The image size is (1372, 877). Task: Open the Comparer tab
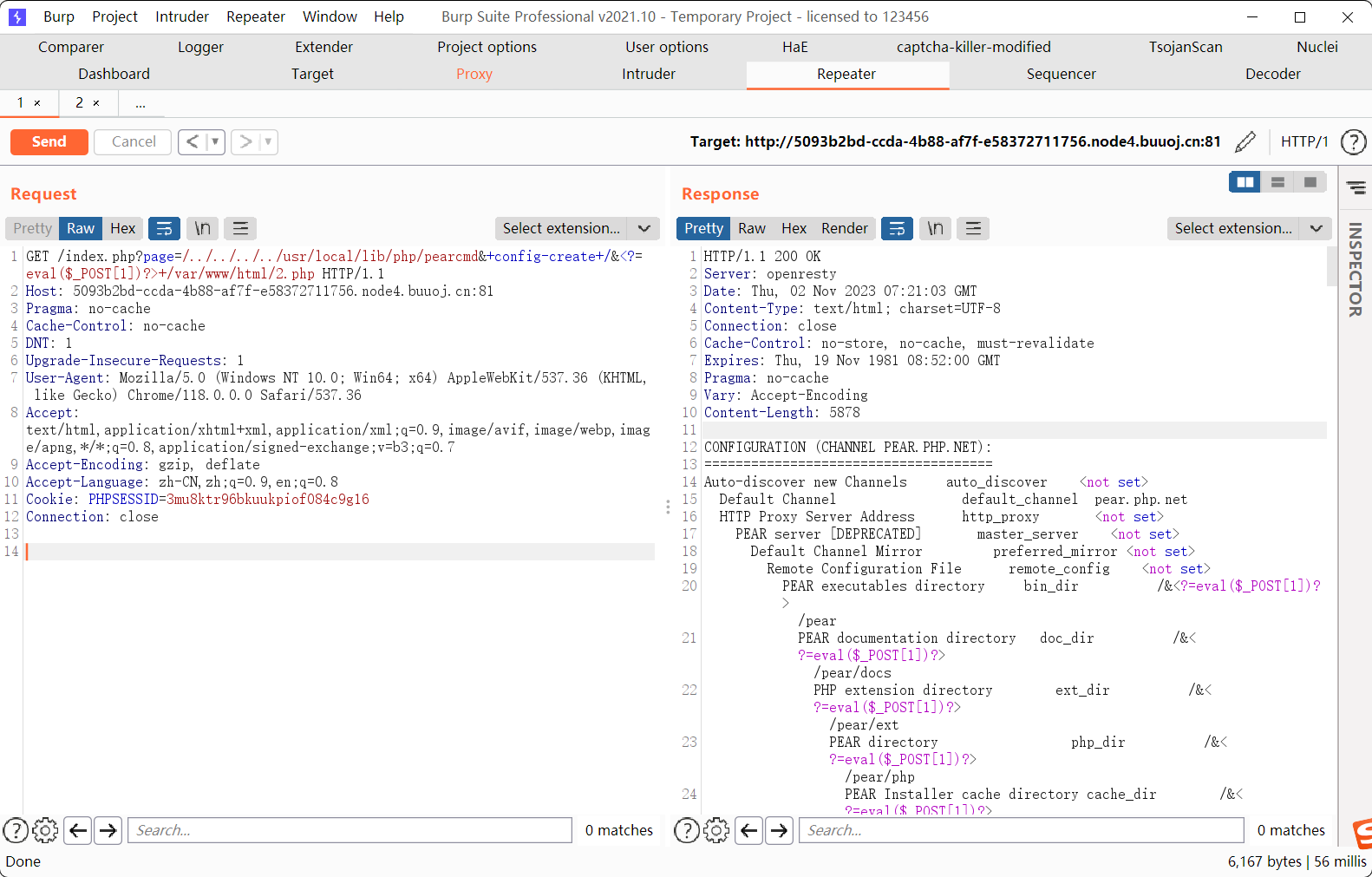pos(70,47)
